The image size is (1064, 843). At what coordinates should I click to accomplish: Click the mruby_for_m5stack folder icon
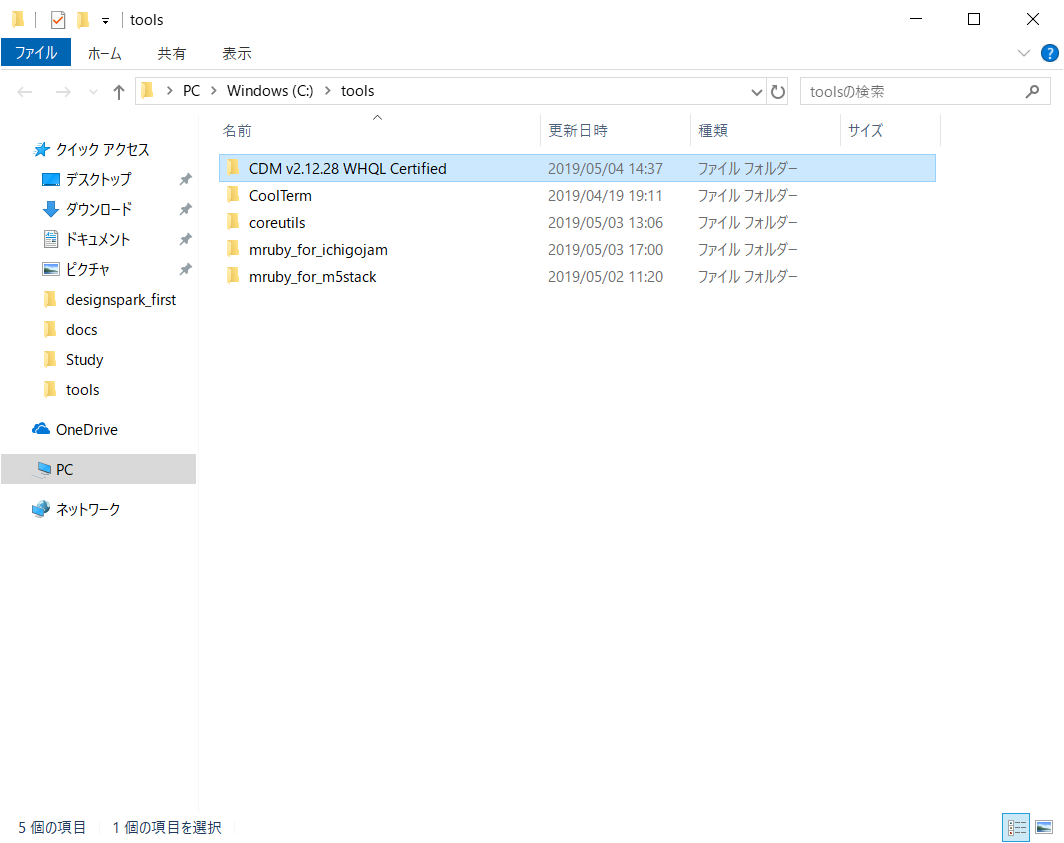(x=233, y=276)
